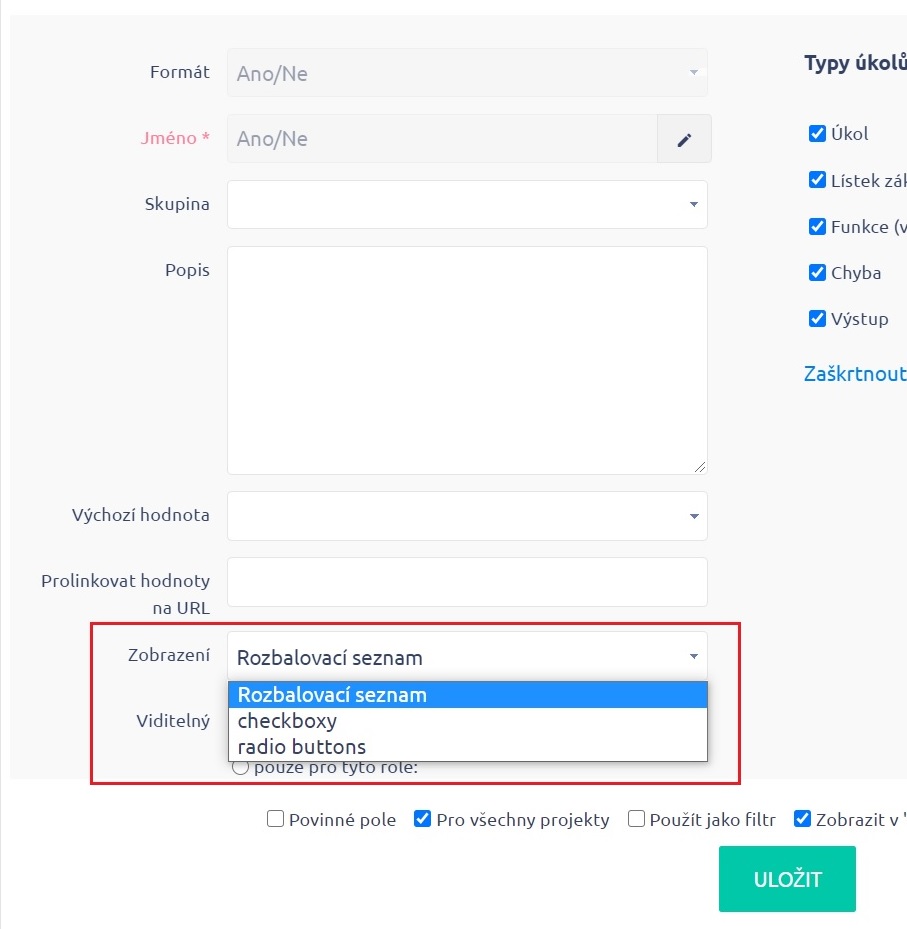The width and height of the screenshot is (907, 929).
Task: Enable the Povinné pole checkbox
Action: [276, 820]
